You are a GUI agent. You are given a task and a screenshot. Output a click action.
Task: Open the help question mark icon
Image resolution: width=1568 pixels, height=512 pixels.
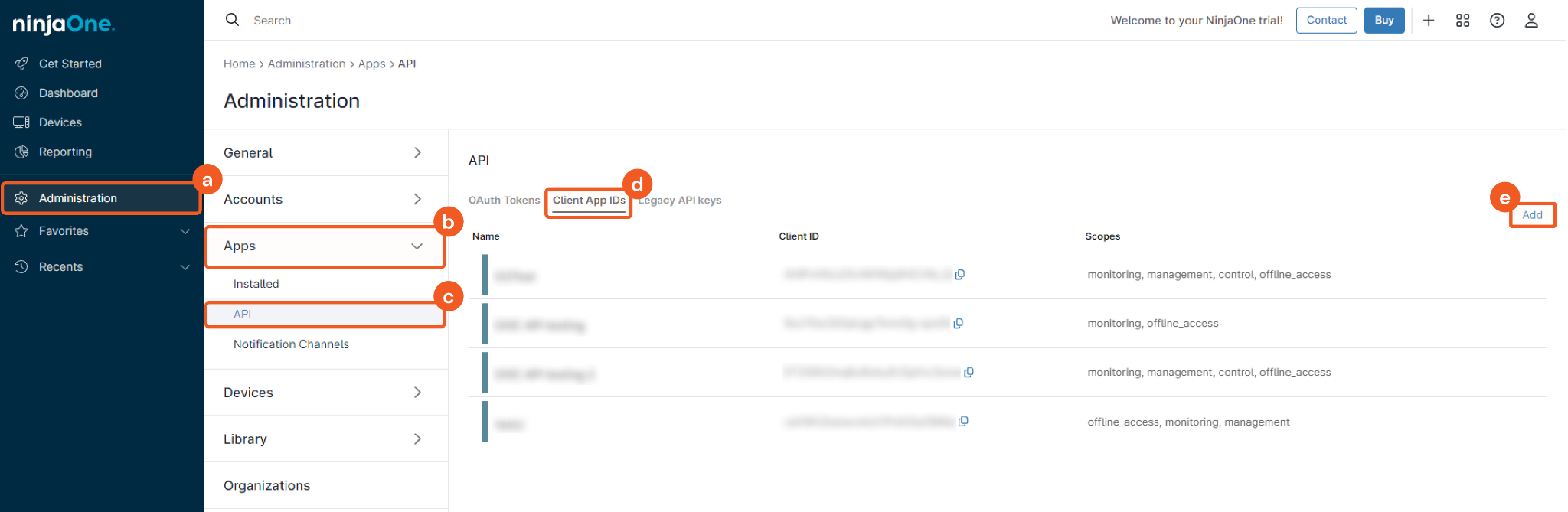tap(1498, 21)
